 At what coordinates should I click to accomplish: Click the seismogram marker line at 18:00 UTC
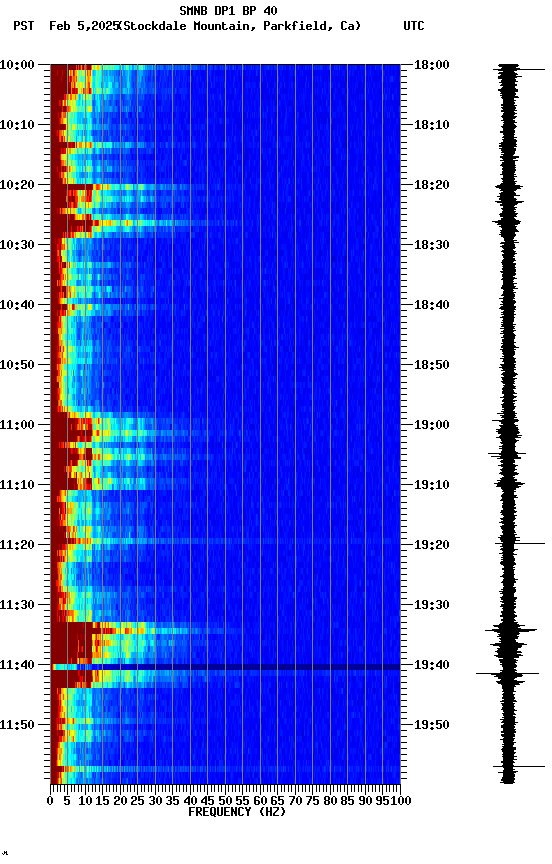[520, 69]
